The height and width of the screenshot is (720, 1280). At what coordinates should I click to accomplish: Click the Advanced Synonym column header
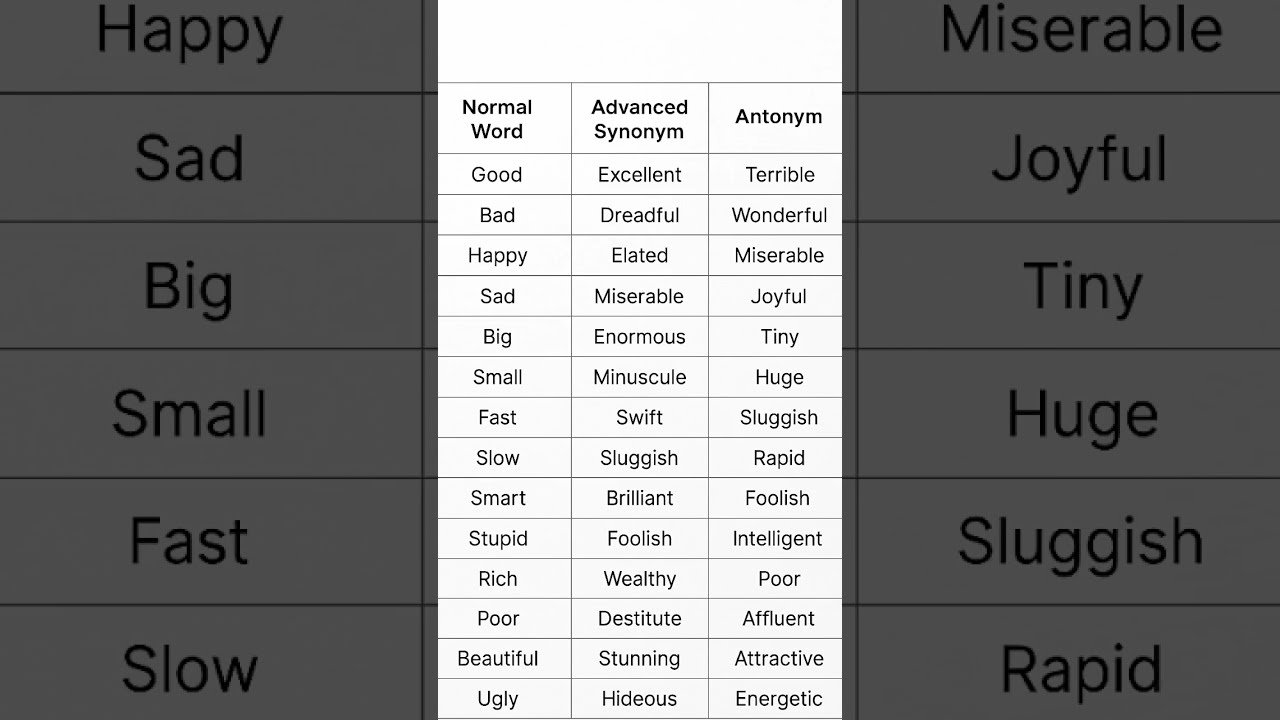[x=639, y=119]
